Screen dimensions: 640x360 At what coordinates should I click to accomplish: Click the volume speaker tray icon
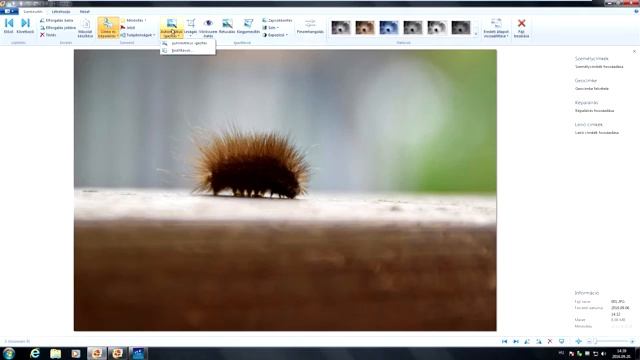tap(603, 353)
